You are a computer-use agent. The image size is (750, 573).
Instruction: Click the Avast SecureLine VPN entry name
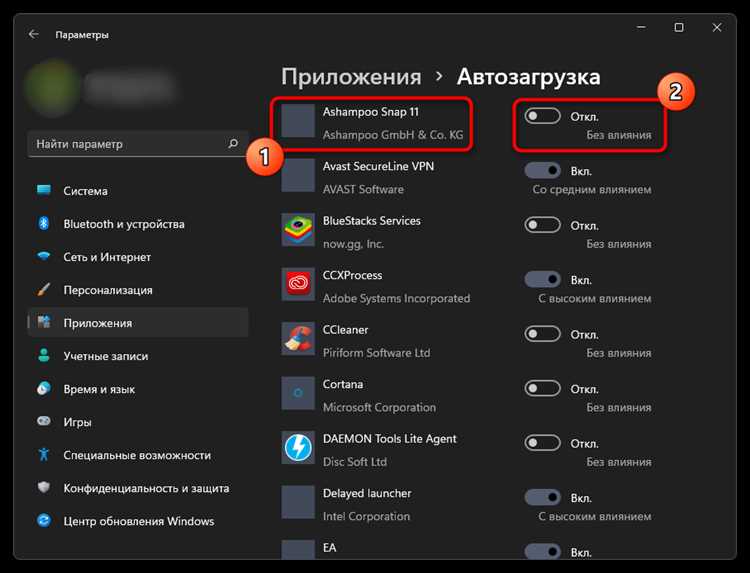click(378, 166)
